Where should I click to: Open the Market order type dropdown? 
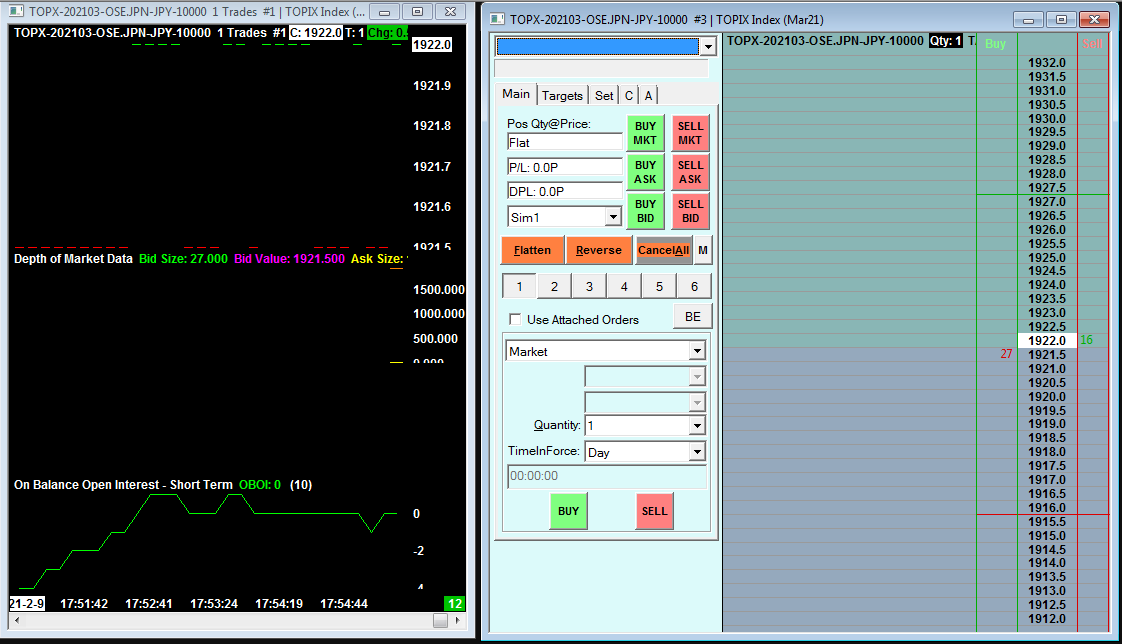click(x=697, y=351)
